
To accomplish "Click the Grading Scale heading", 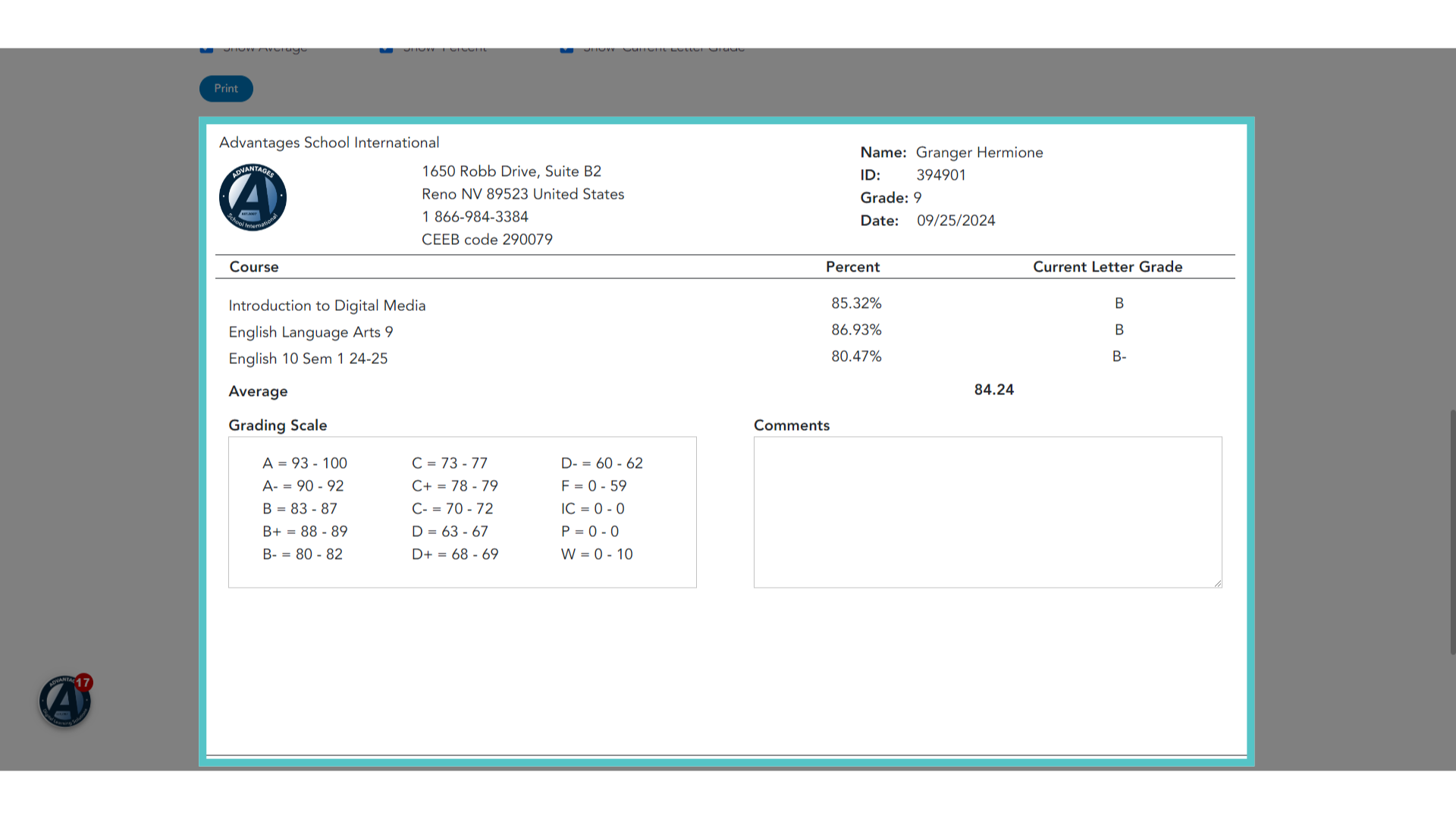I will click(278, 425).
